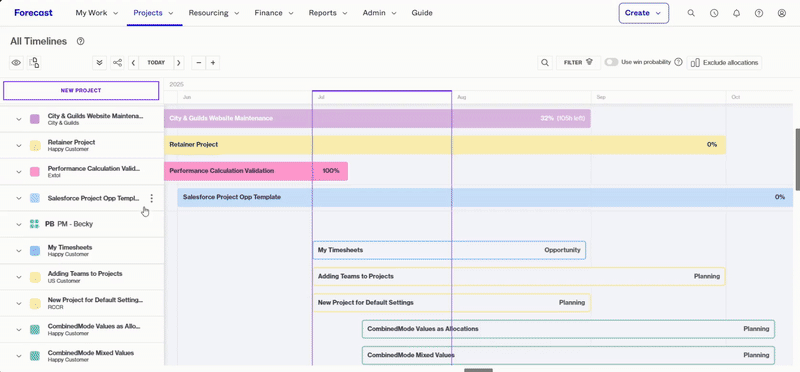Click the My Timesheets blue icon

click(35, 251)
